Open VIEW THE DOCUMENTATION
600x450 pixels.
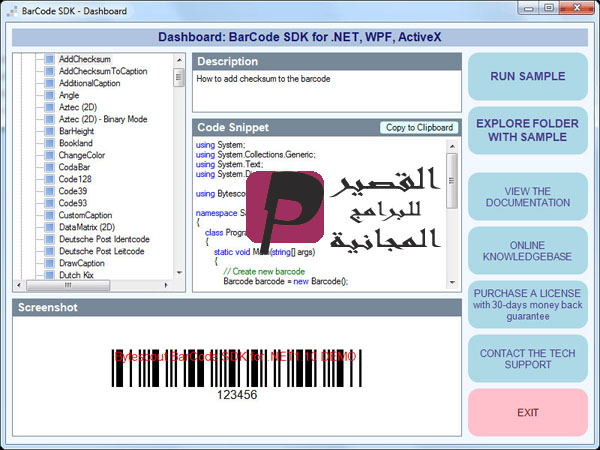(x=528, y=197)
